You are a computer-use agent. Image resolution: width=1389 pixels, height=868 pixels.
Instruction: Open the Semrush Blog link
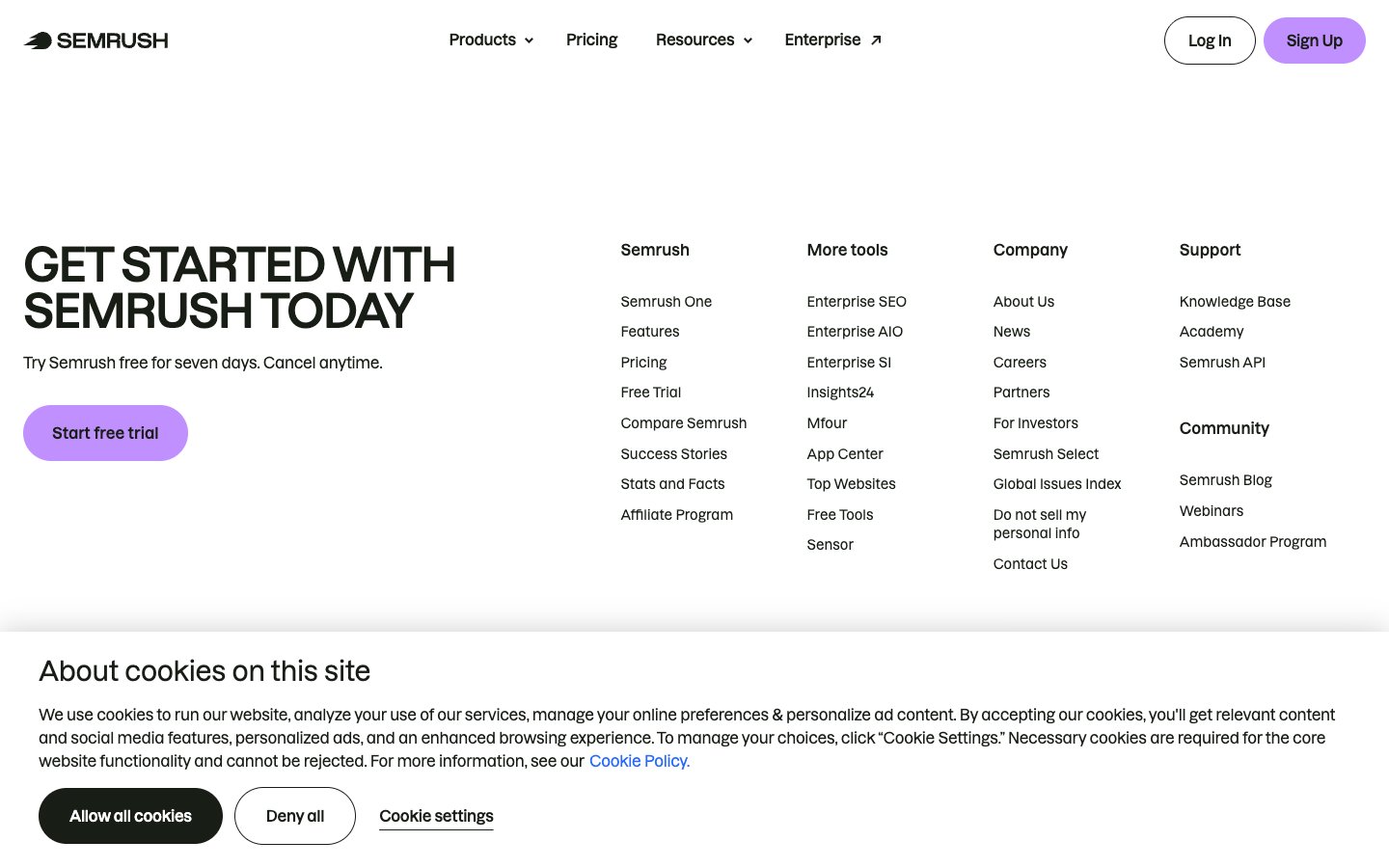tap(1225, 480)
